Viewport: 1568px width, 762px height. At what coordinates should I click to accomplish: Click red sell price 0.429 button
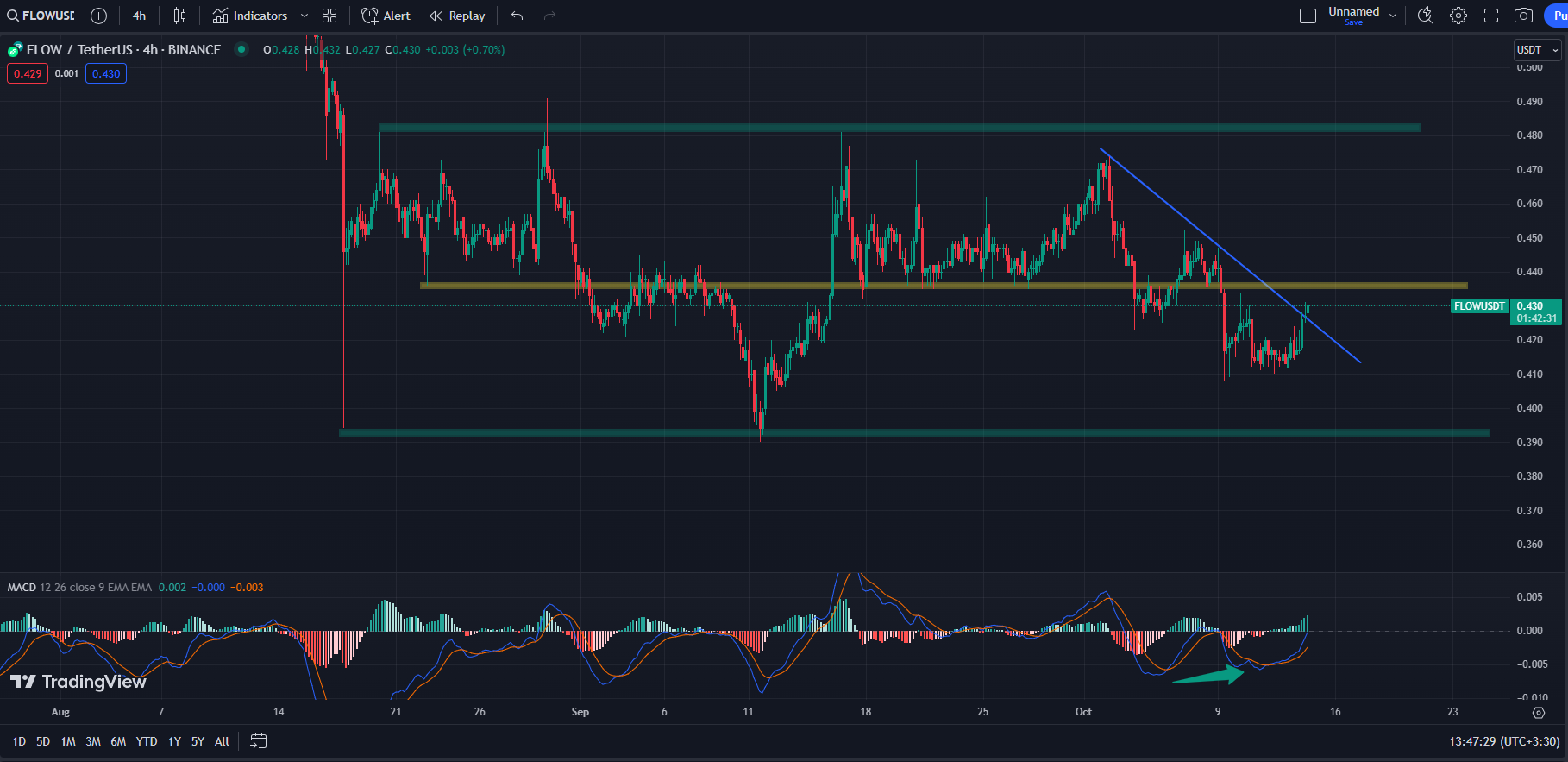click(28, 73)
